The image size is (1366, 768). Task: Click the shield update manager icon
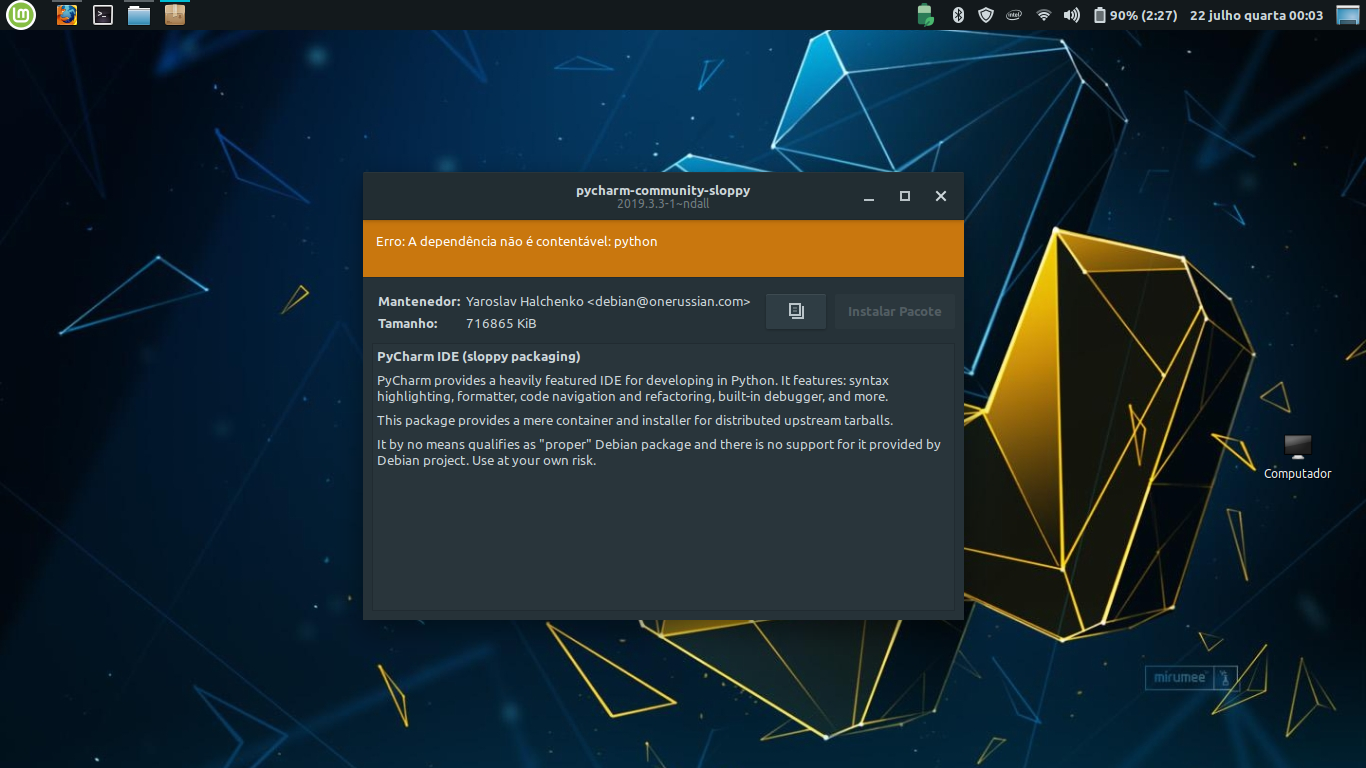click(x=986, y=15)
